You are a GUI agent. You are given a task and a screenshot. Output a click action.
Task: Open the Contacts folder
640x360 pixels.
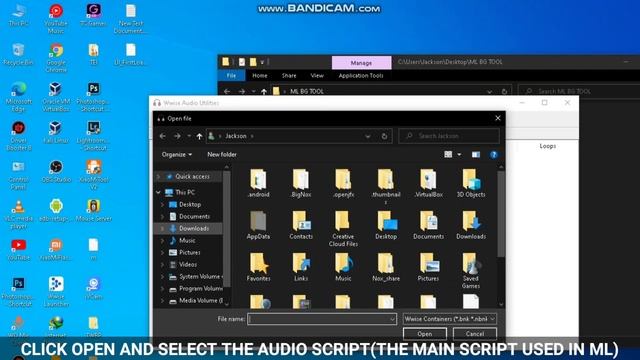(301, 225)
